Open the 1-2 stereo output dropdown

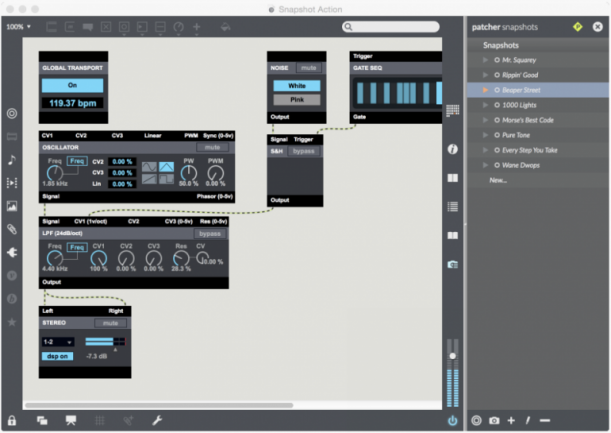(58, 342)
